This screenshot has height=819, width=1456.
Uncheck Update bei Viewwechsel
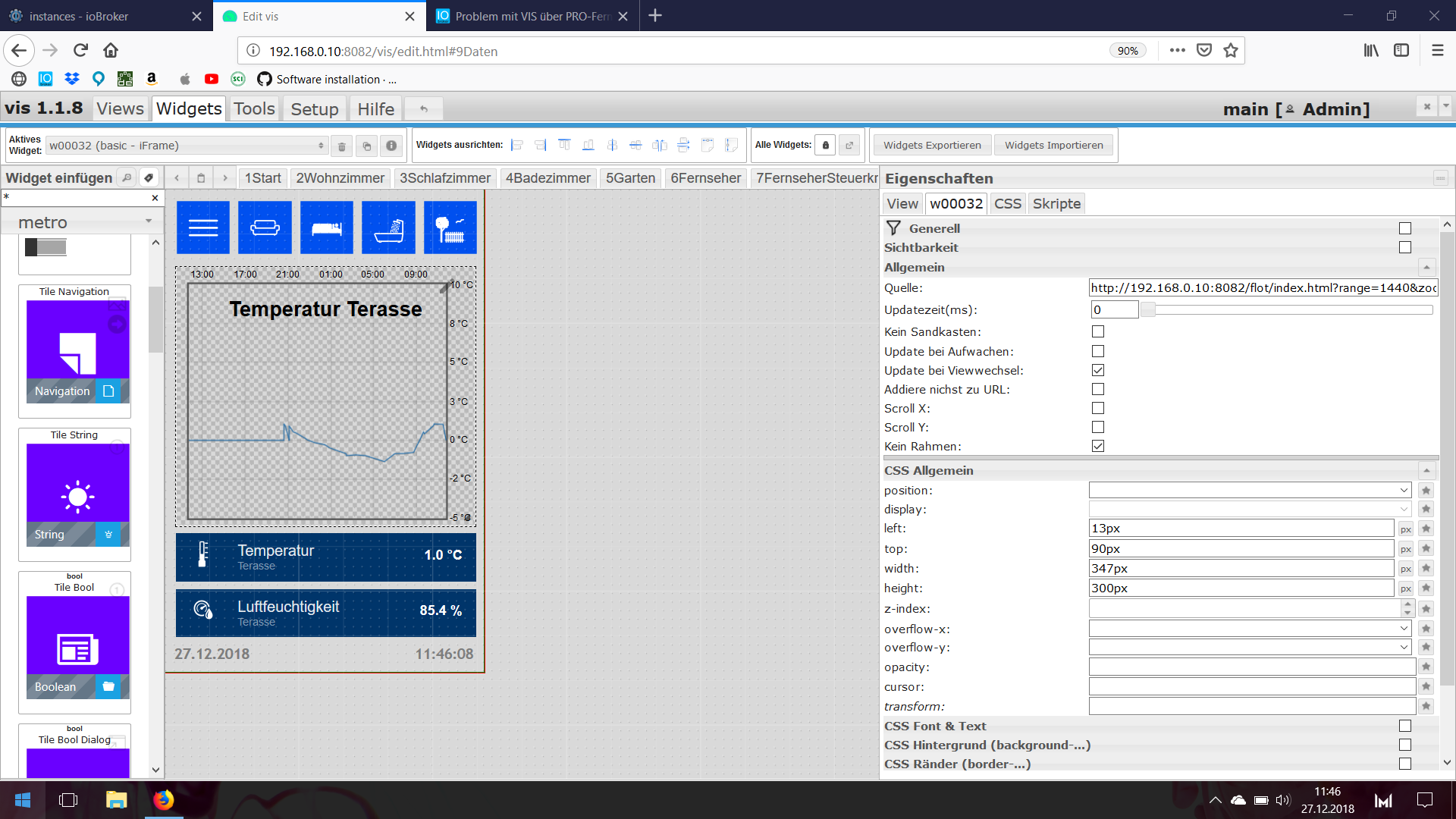[x=1098, y=370]
